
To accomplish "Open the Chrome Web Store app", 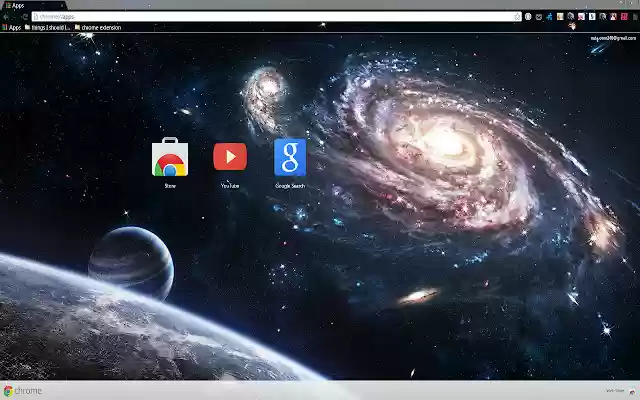I will (170, 158).
